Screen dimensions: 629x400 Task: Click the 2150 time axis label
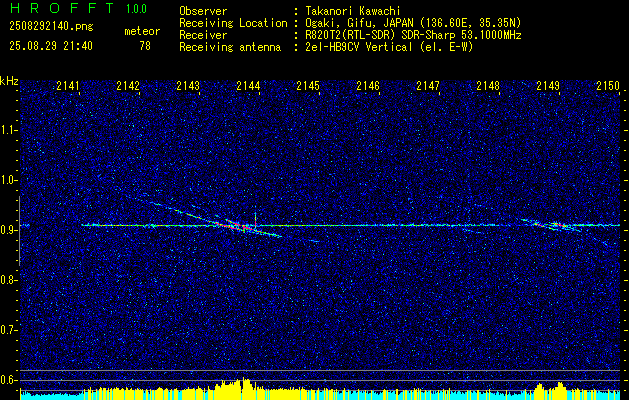608,85
